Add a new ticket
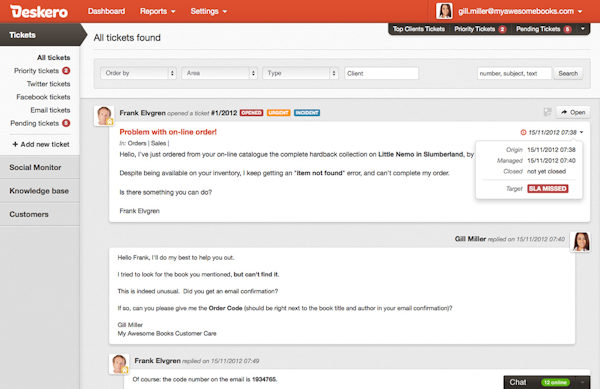The height and width of the screenshot is (389, 600). pos(41,144)
